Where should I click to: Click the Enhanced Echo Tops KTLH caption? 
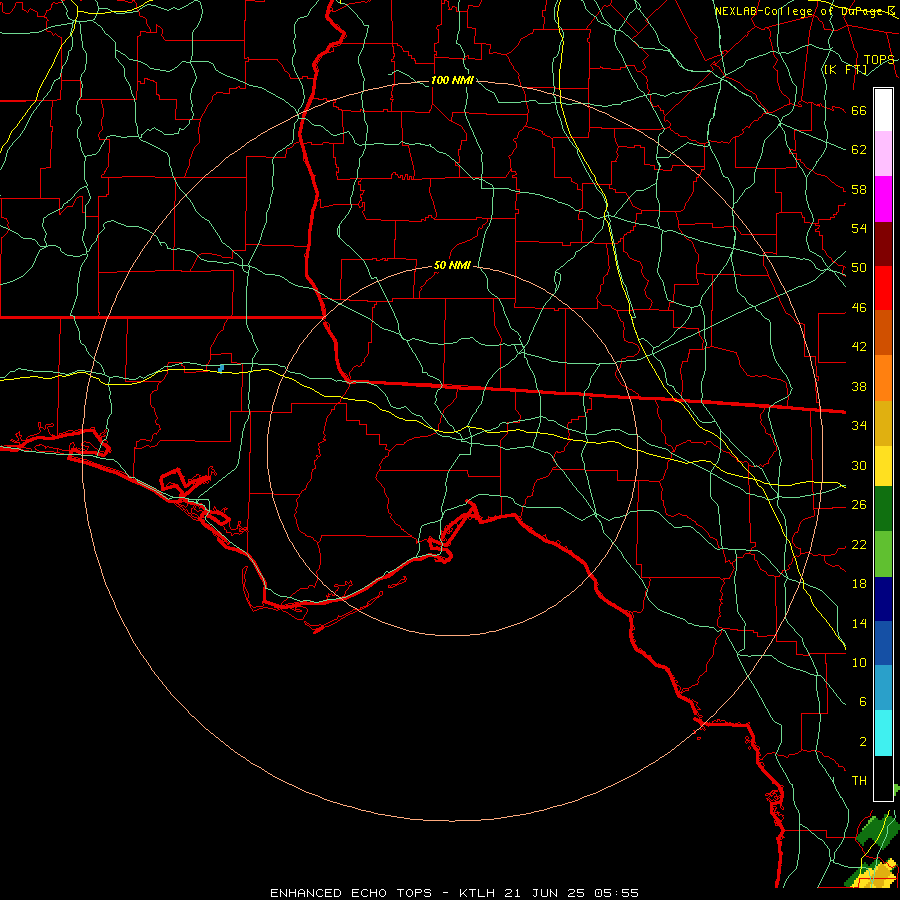pos(454,893)
